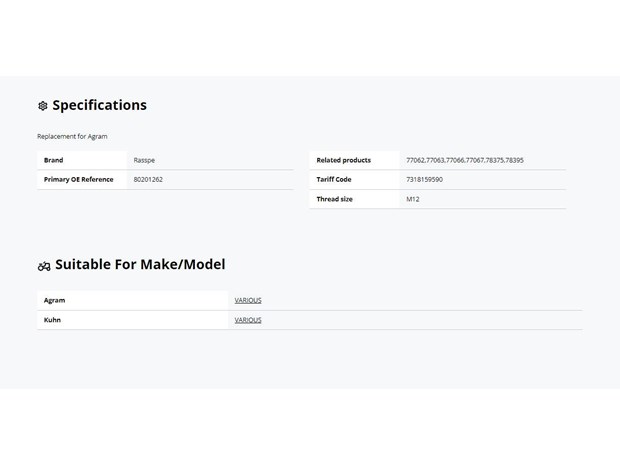The height and width of the screenshot is (465, 620).
Task: Open the VARIOUS link for Kuhn
Action: click(248, 320)
